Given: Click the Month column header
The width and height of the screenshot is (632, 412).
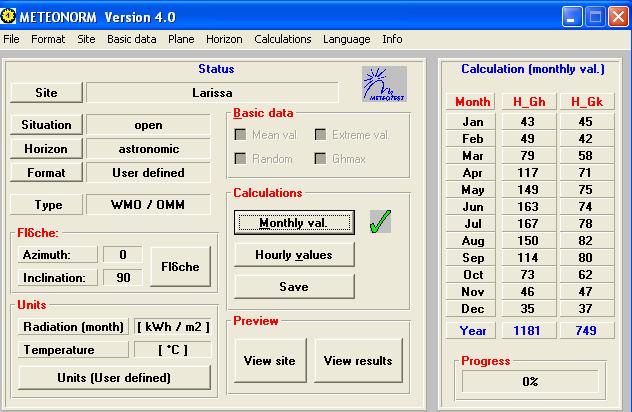Looking at the screenshot, I should [x=472, y=102].
